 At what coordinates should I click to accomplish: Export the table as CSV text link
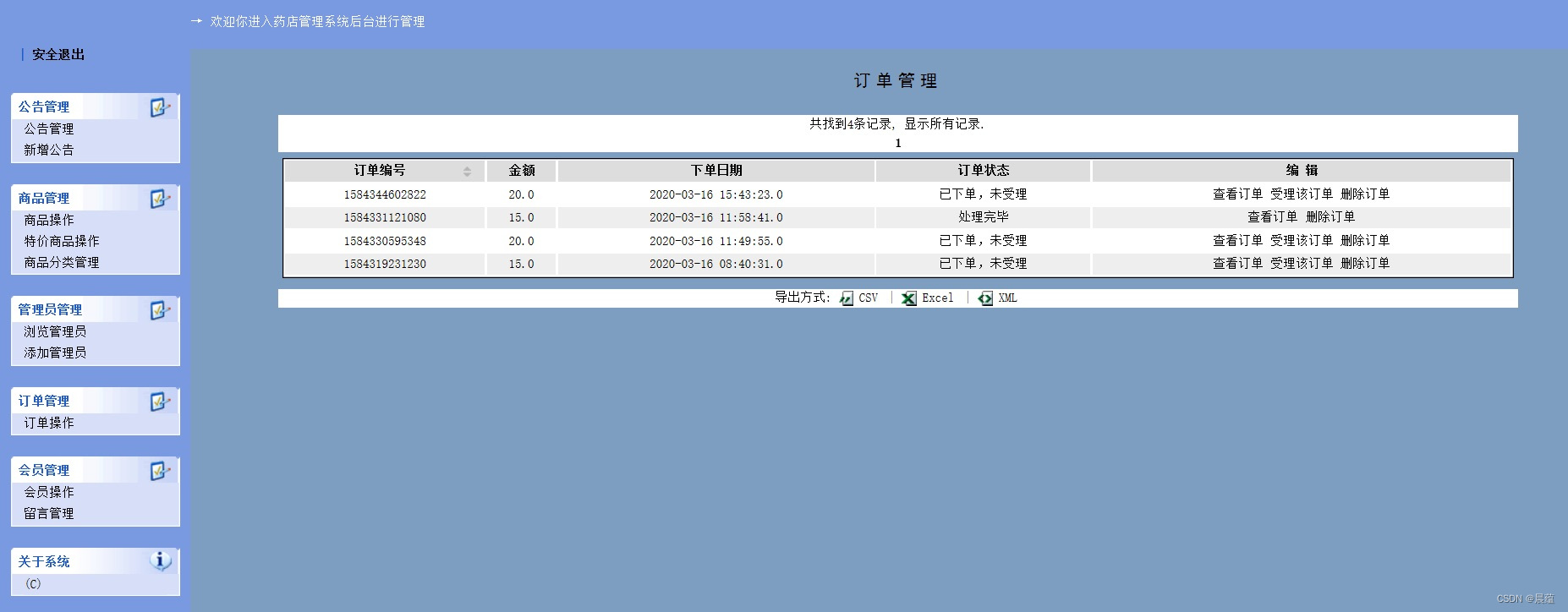(869, 298)
